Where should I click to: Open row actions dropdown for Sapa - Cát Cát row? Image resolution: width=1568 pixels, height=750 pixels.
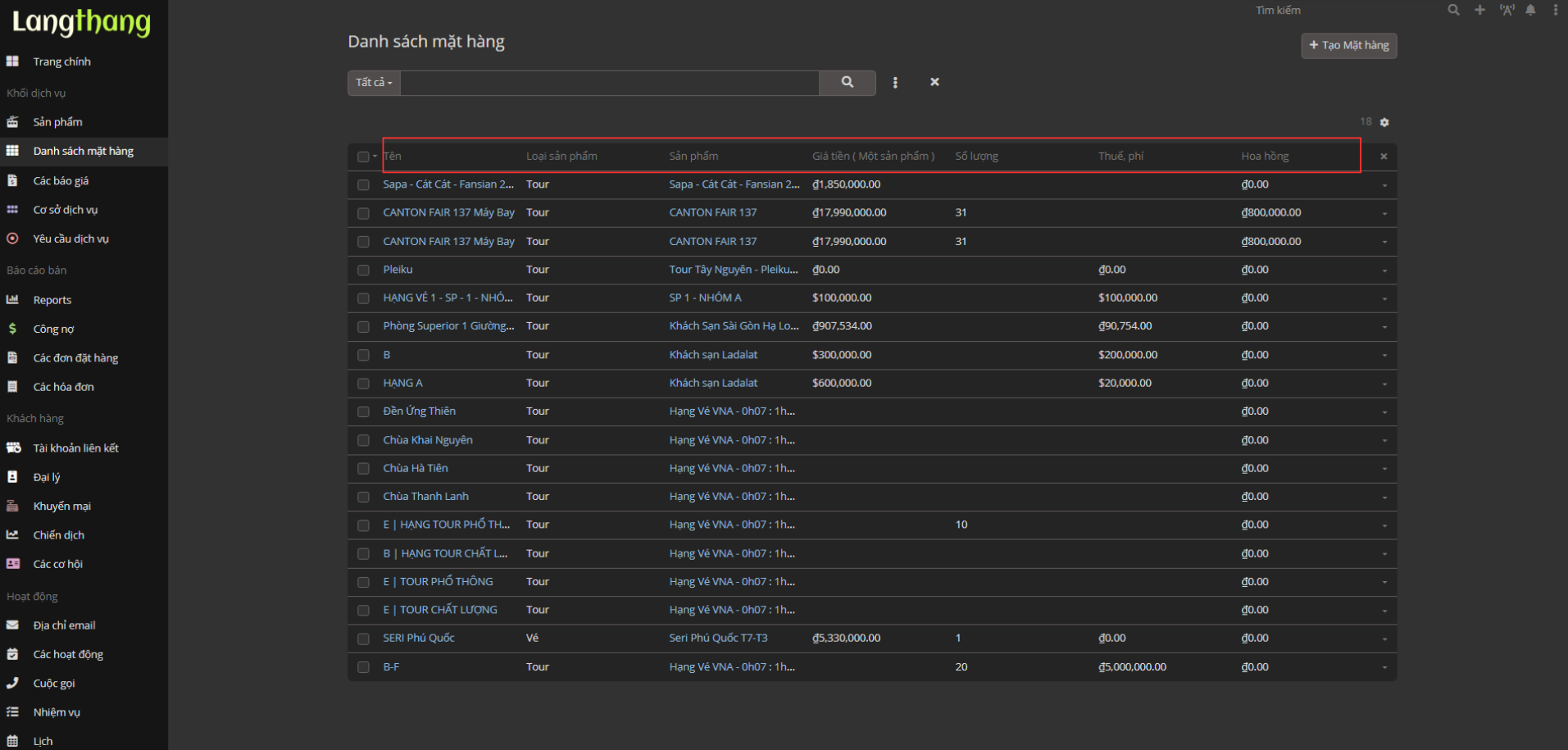[x=1384, y=185]
